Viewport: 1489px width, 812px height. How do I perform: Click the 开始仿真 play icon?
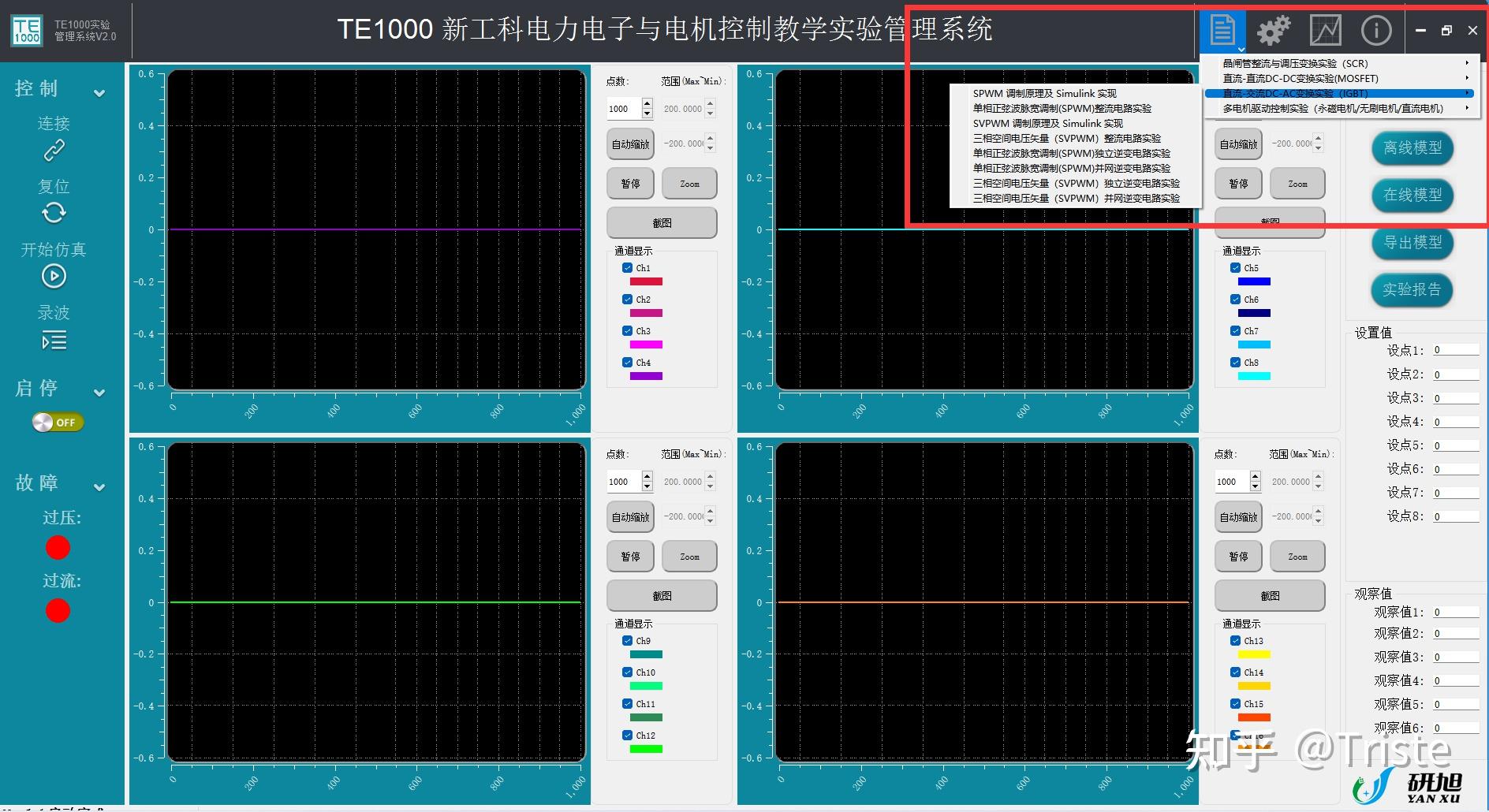click(54, 277)
